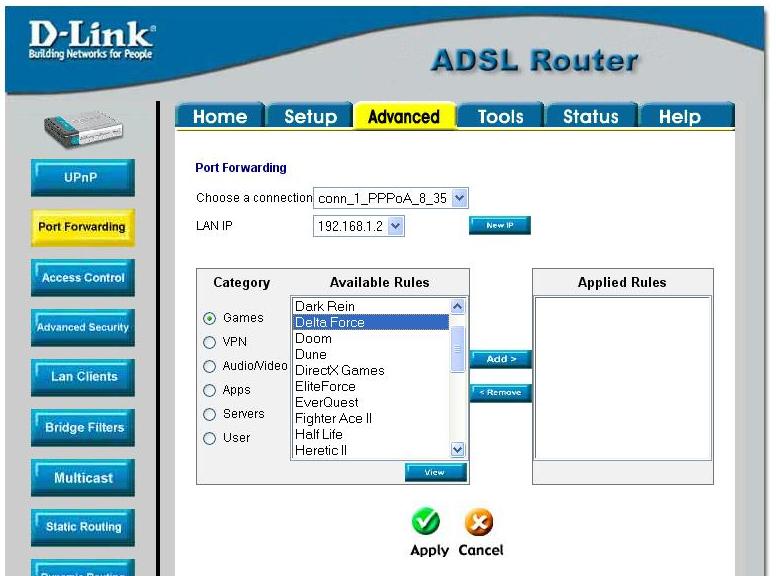Open the LAN IP dropdown
The image size is (776, 576).
(x=359, y=226)
